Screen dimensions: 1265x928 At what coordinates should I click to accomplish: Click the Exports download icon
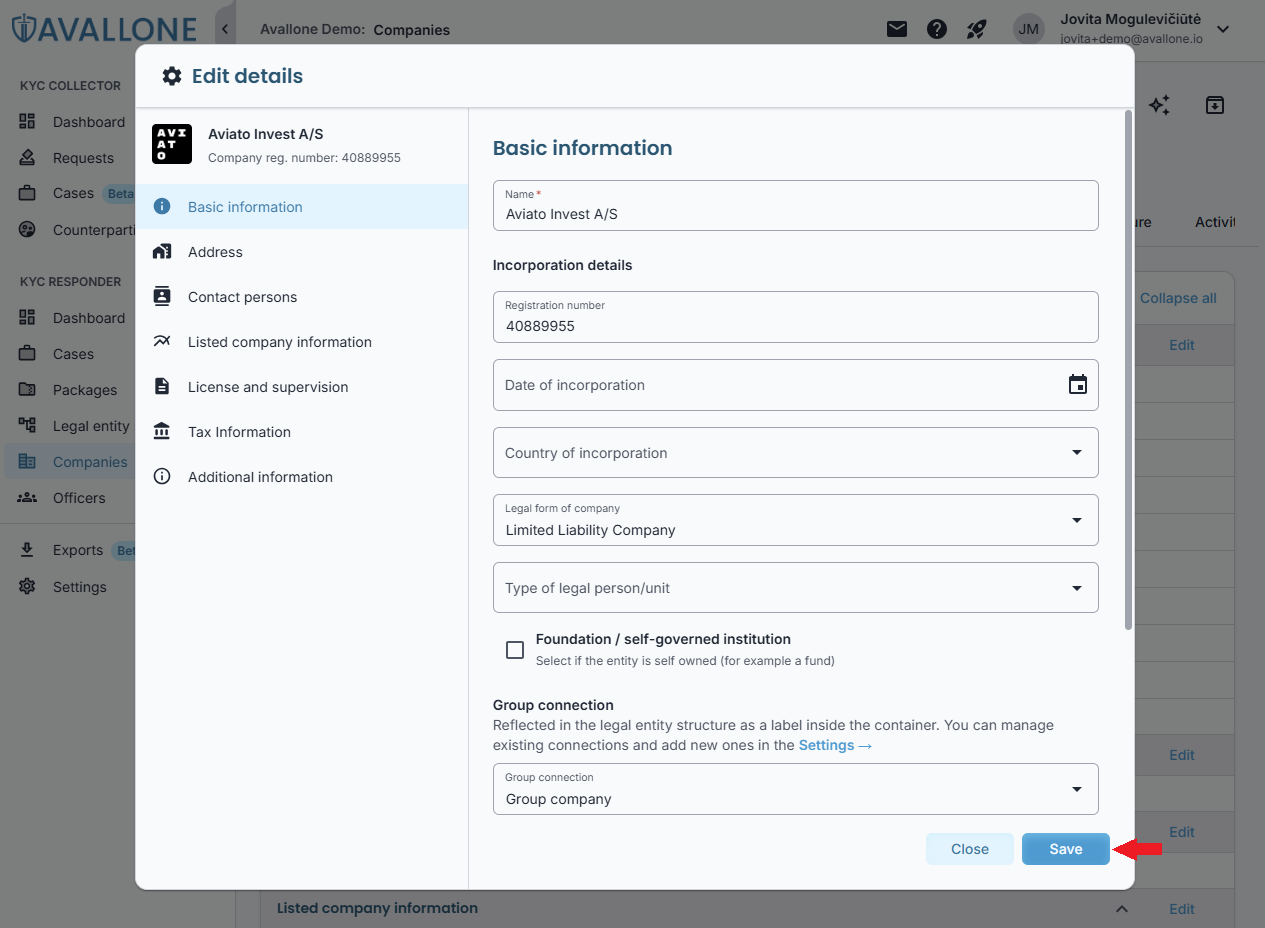point(27,550)
